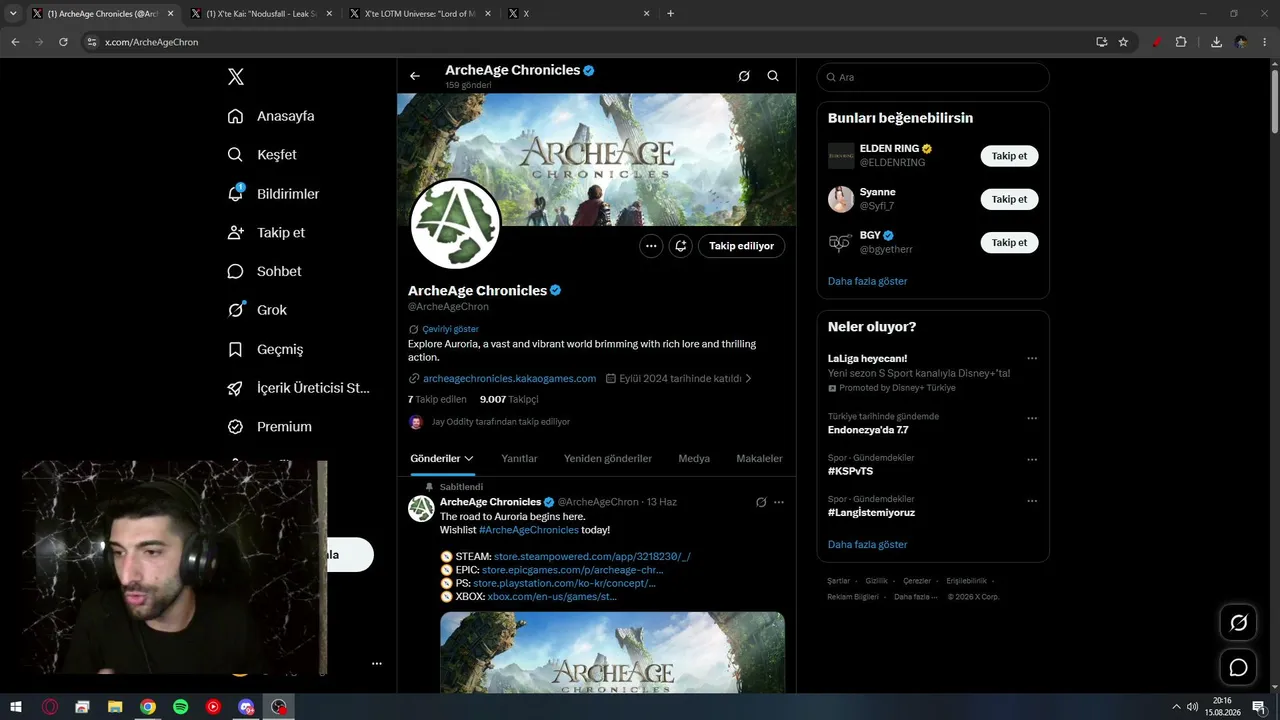
Task: Click the Takip et sidebar item
Action: click(x=266, y=233)
